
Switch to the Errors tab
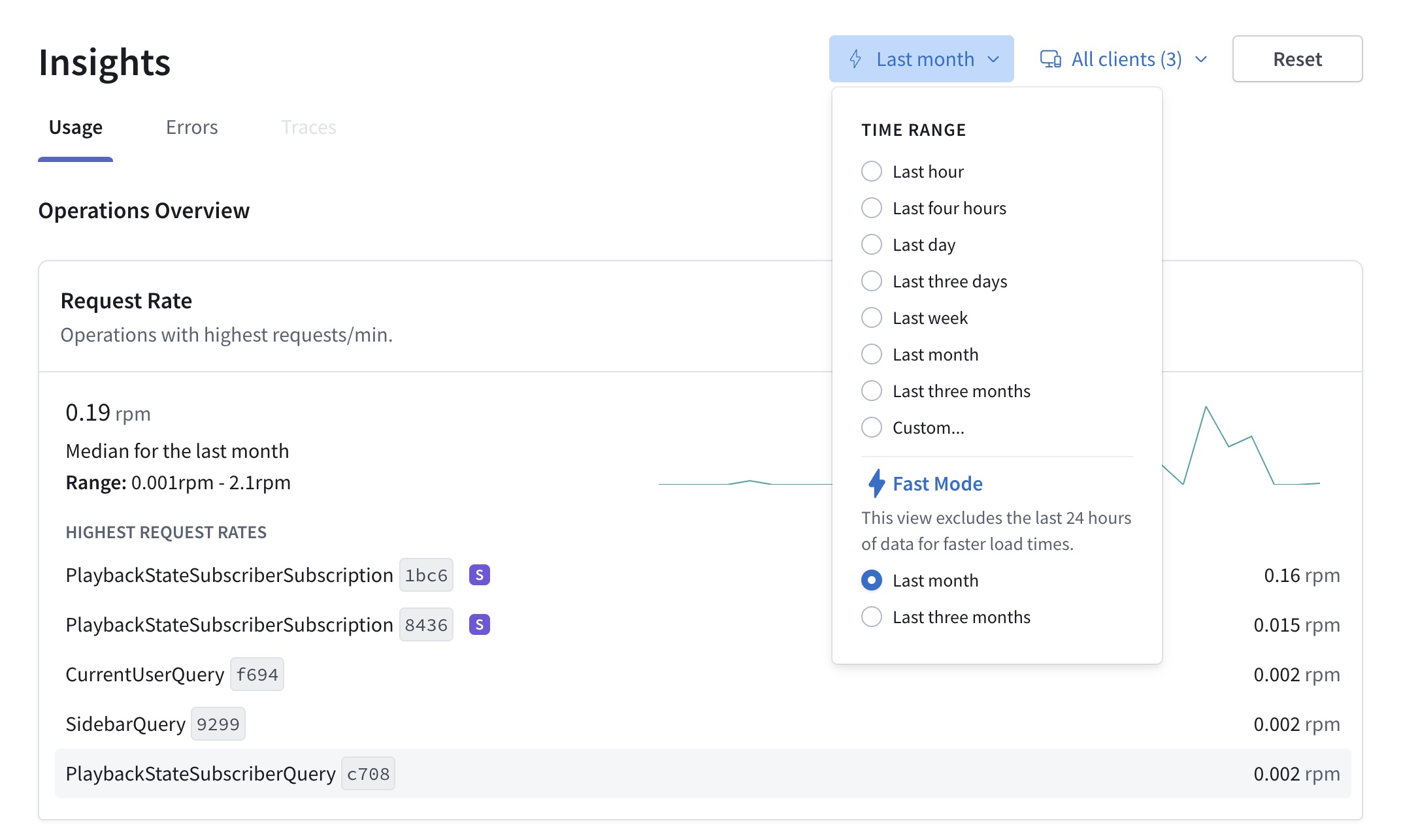coord(191,127)
